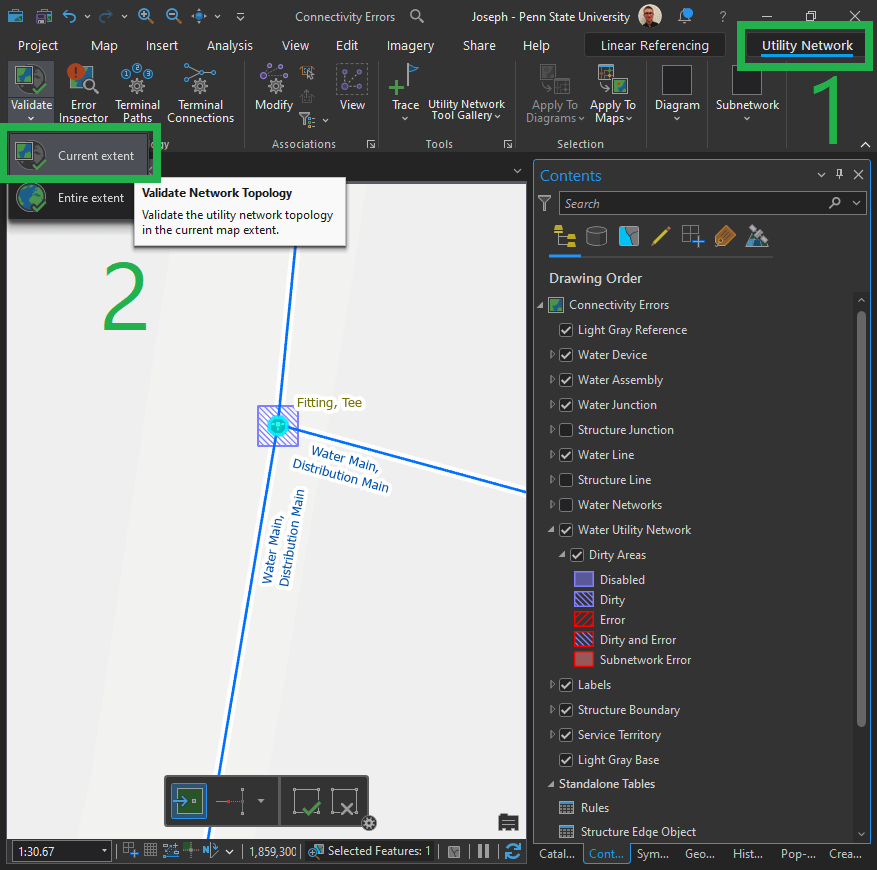Open the map scale dropdown

click(104, 851)
